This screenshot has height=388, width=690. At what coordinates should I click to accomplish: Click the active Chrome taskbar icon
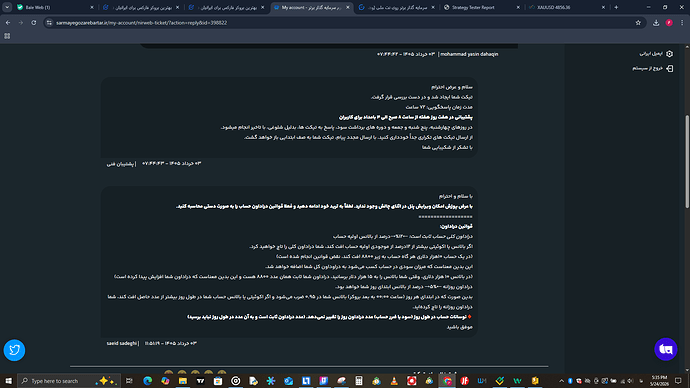(x=447, y=381)
